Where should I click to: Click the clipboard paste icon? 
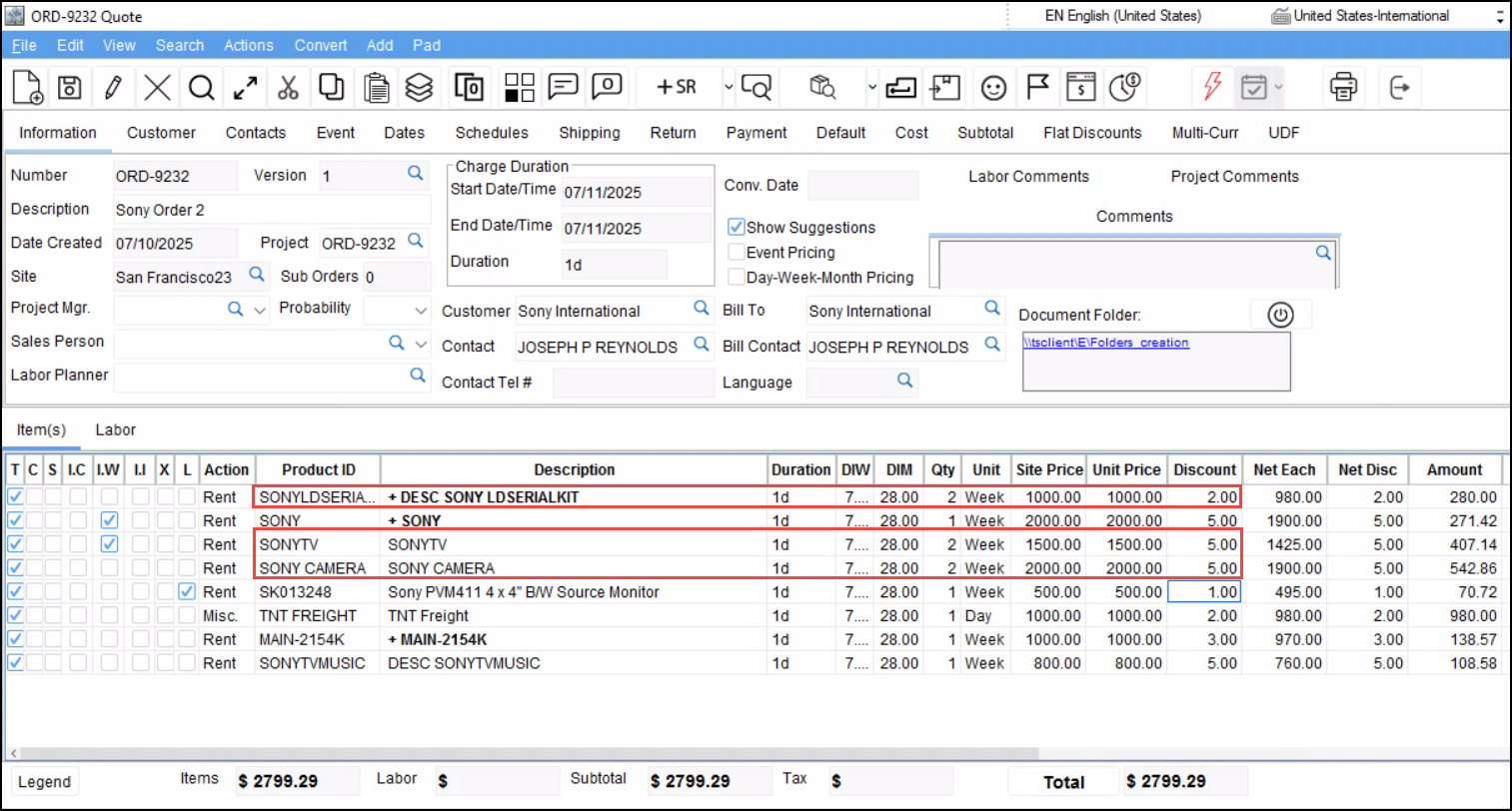pyautogui.click(x=376, y=88)
